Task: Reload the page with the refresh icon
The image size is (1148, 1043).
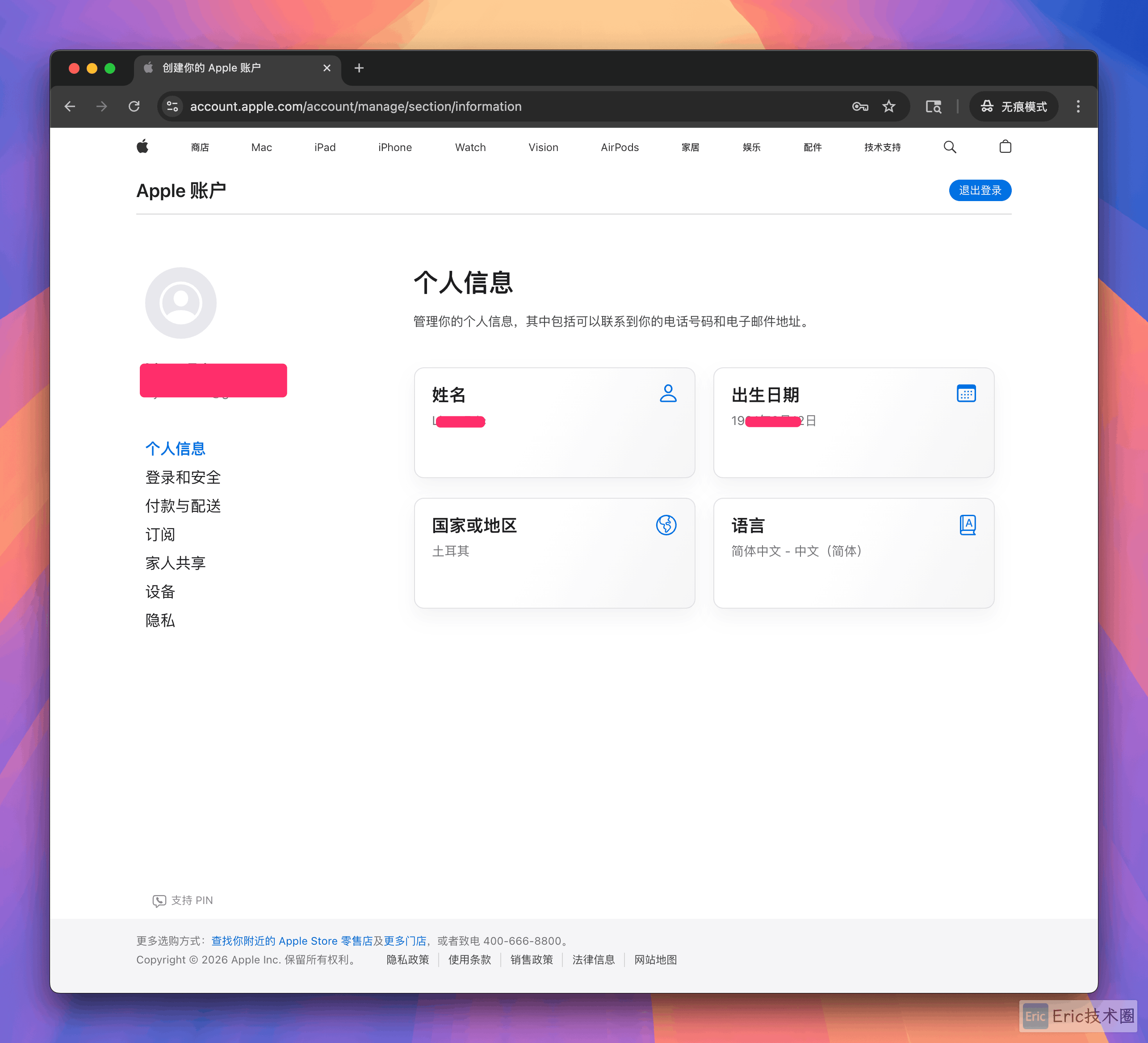Action: (x=134, y=106)
